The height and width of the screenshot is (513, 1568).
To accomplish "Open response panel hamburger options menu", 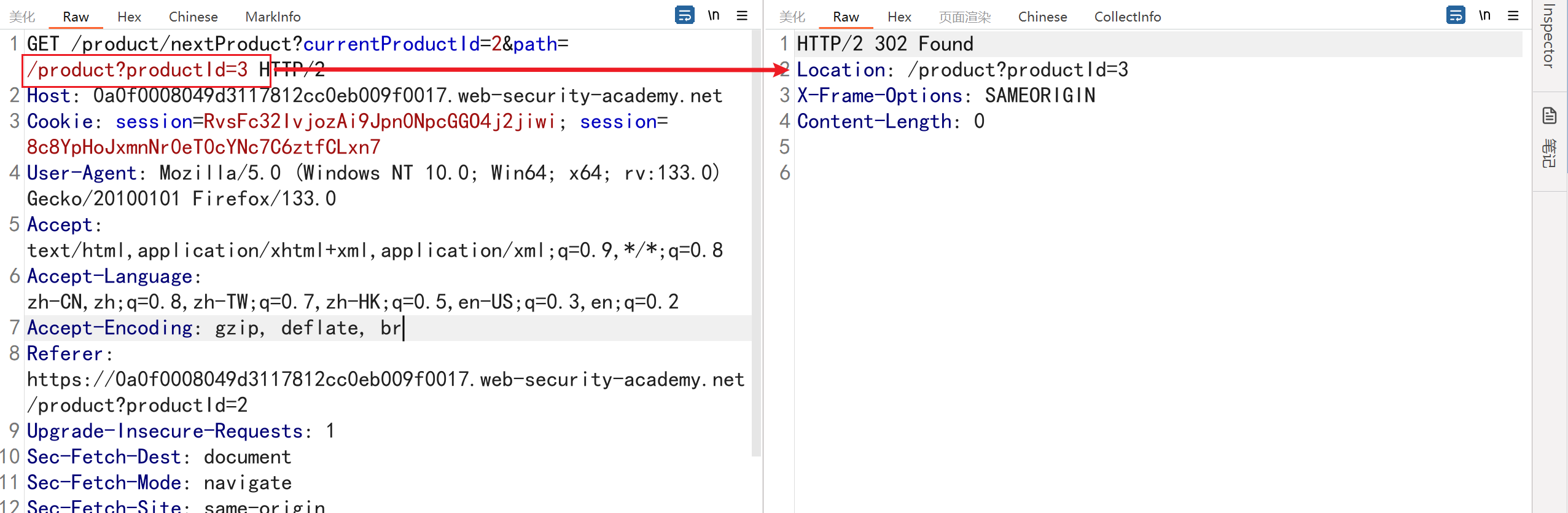I will coord(1513,15).
